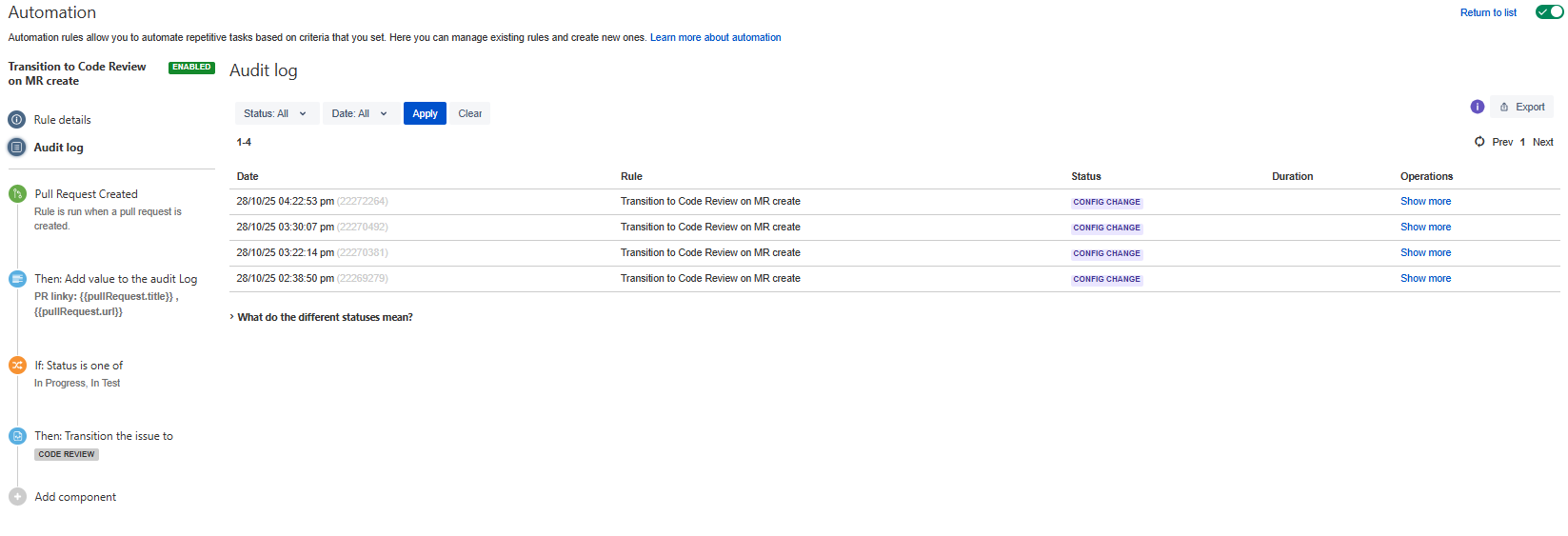Click the Date column header

click(x=248, y=176)
